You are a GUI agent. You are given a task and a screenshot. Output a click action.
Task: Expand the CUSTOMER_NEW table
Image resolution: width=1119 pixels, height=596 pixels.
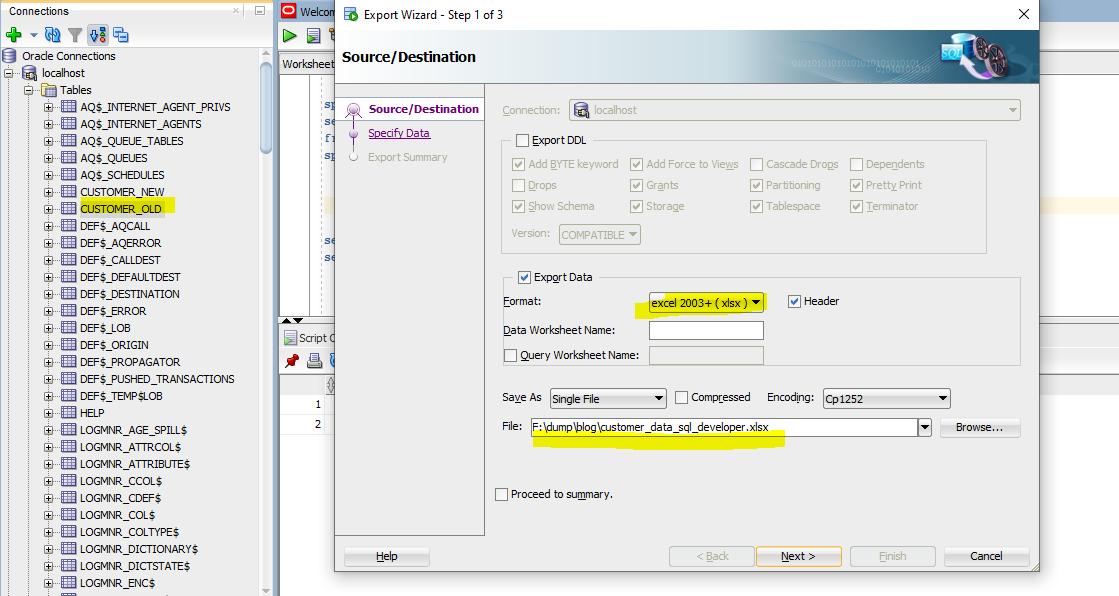[49, 192]
